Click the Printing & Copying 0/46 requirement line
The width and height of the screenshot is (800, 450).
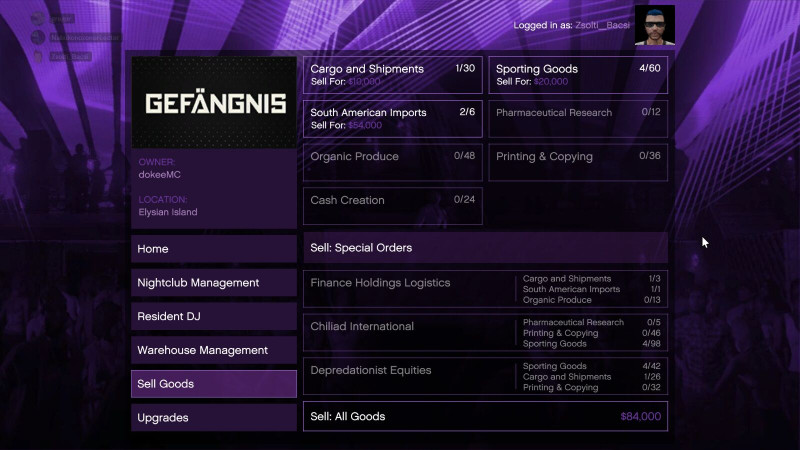pos(591,333)
